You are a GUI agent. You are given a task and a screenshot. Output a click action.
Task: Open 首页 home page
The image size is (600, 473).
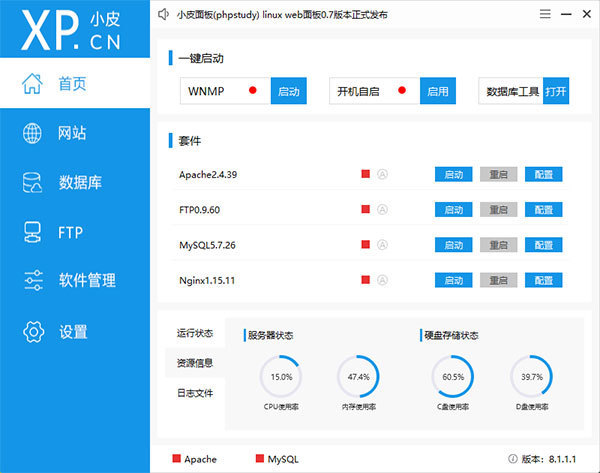pyautogui.click(x=75, y=83)
